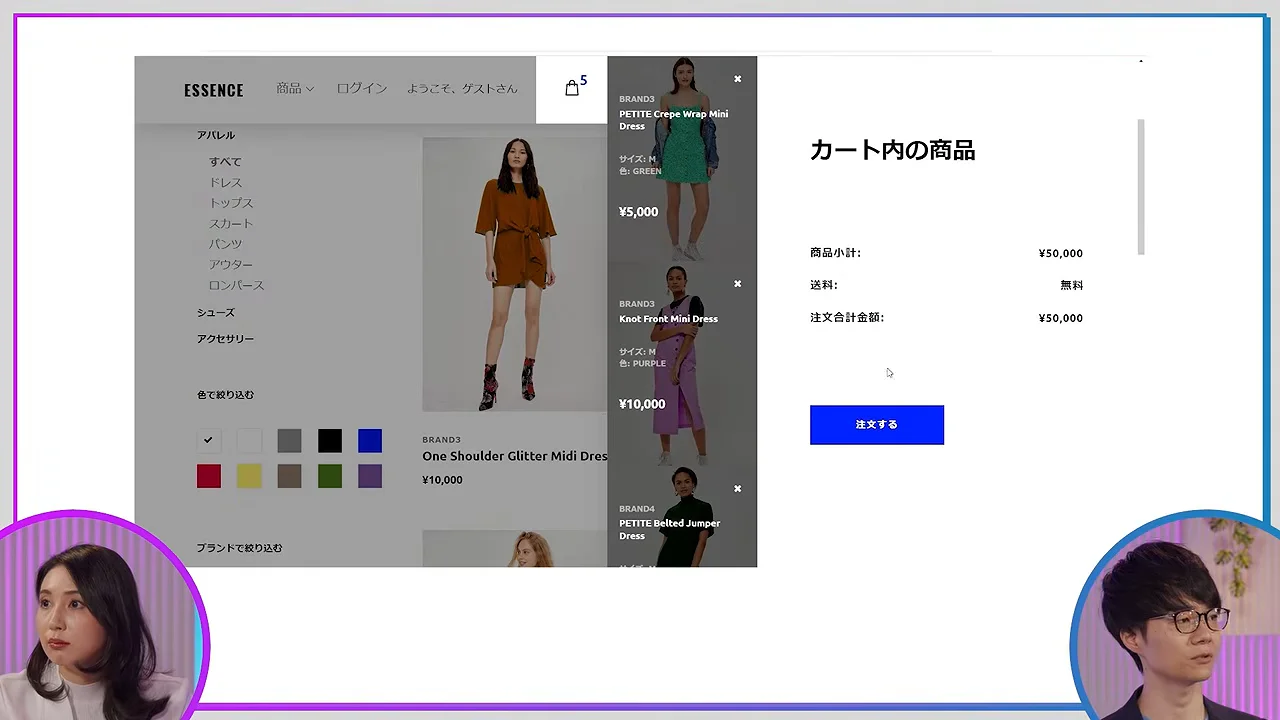Expand the シューズ category
Screen dimensions: 1280x720
(216, 313)
